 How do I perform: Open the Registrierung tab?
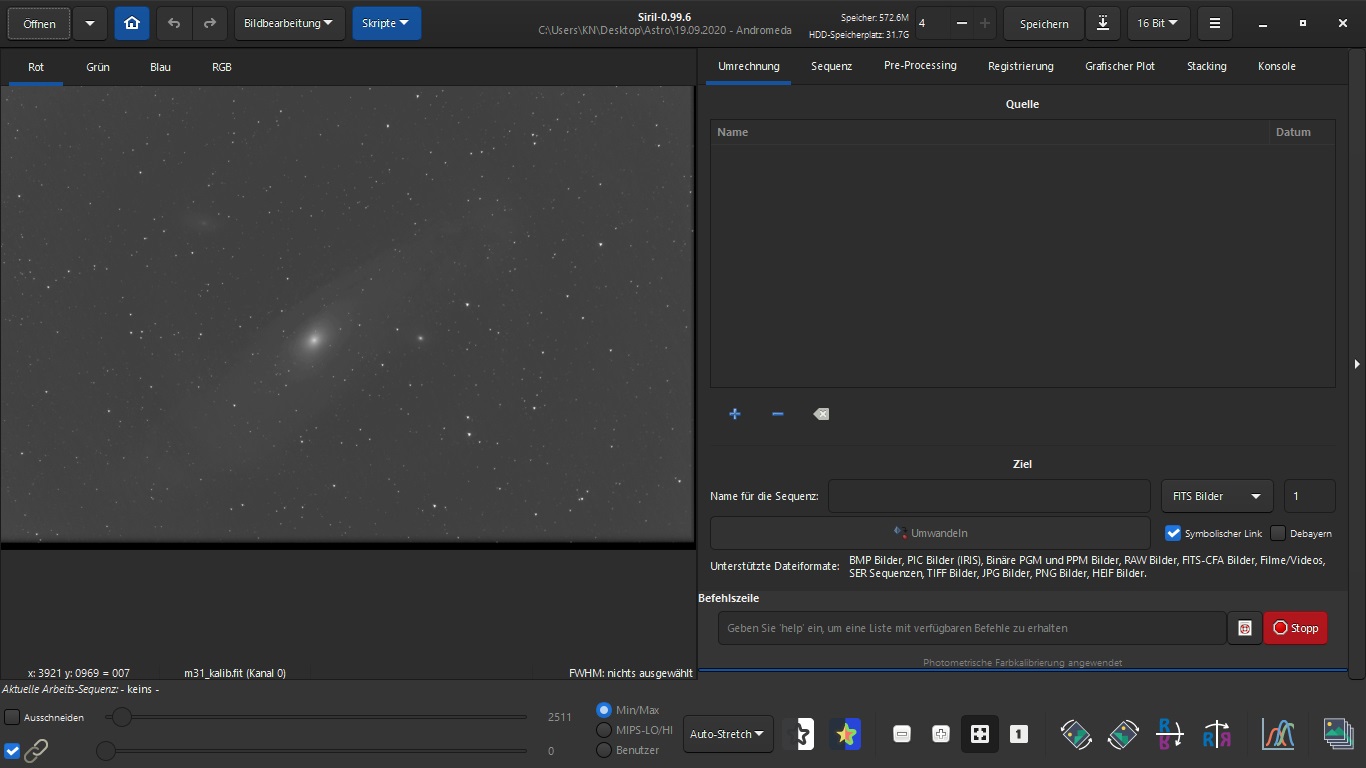(x=1021, y=66)
